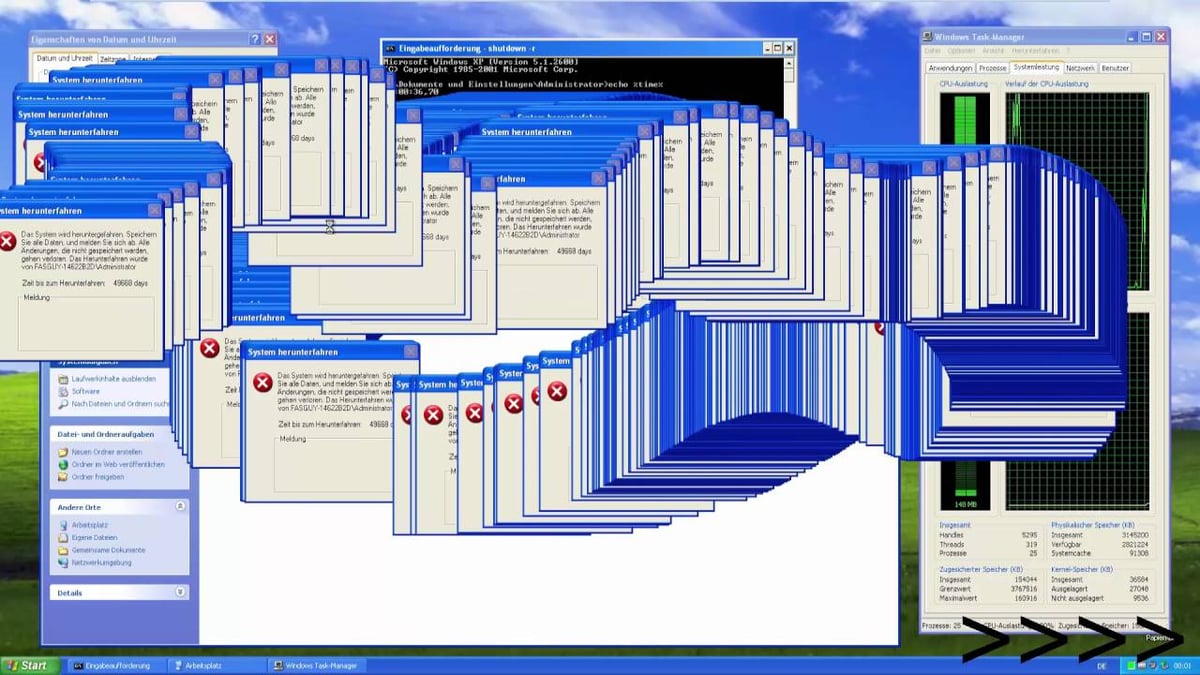Viewport: 1200px width, 675px height.
Task: Collapse the Andere Orte panel chevron
Action: pyautogui.click(x=180, y=507)
